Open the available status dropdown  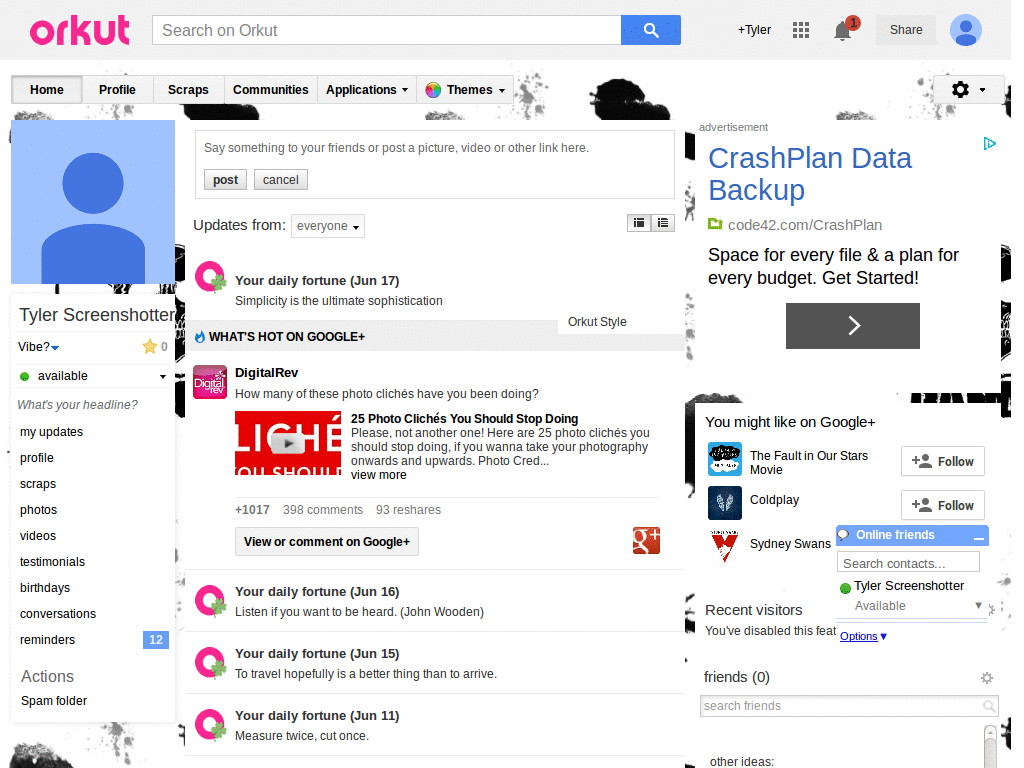163,377
